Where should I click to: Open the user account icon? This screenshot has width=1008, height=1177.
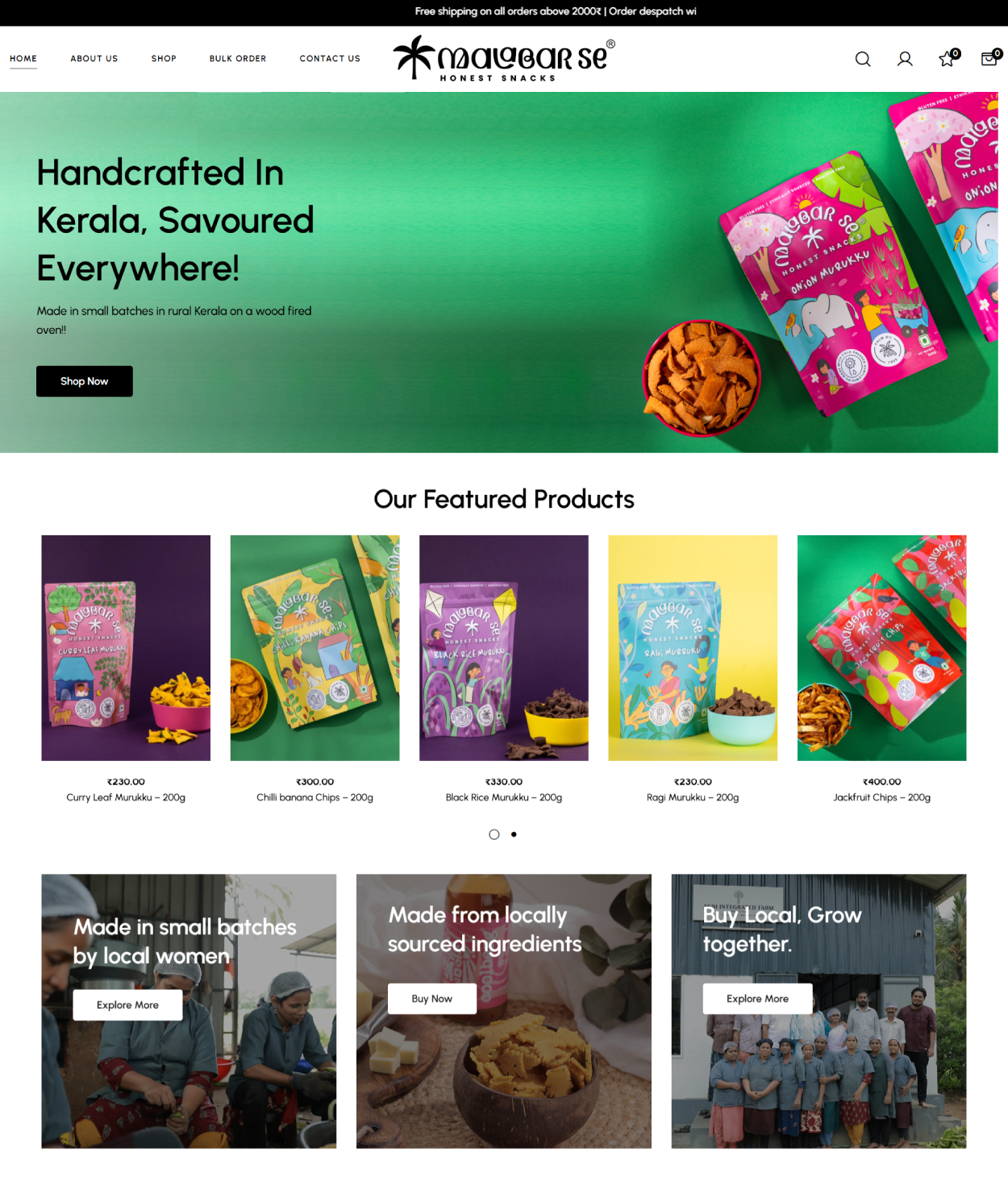pos(905,59)
